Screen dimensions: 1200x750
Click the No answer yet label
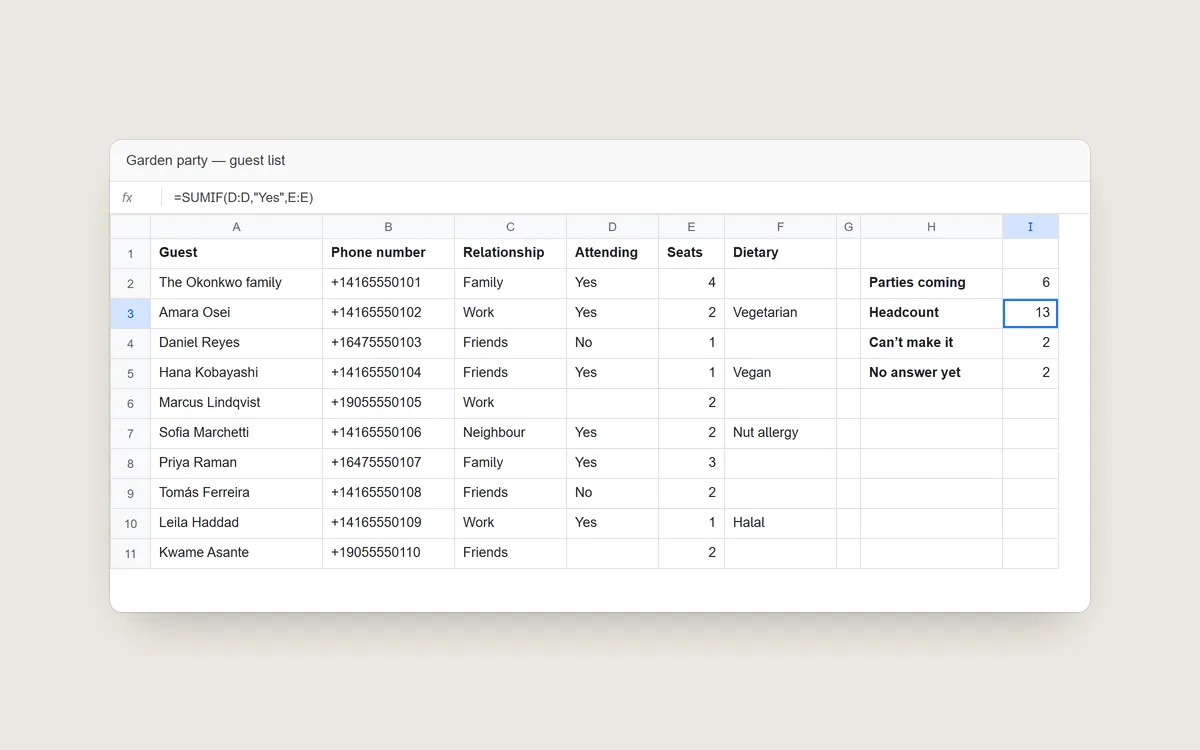[x=931, y=373]
